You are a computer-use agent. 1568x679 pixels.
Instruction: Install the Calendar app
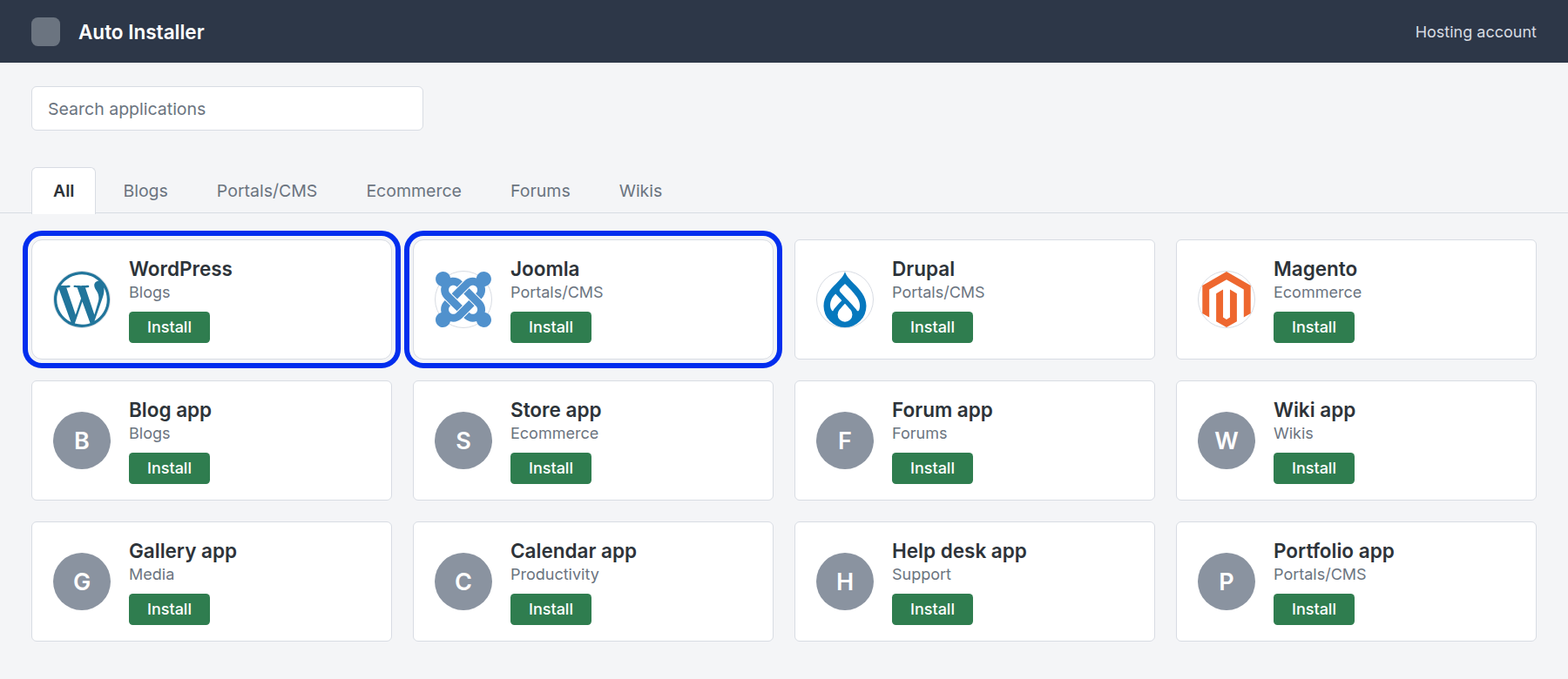[551, 609]
